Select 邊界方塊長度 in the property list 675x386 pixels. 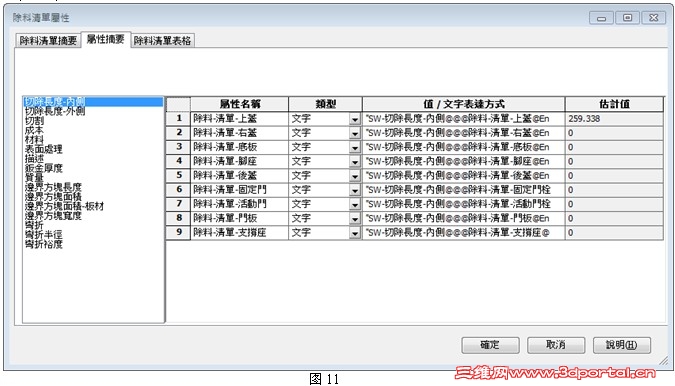point(53,187)
